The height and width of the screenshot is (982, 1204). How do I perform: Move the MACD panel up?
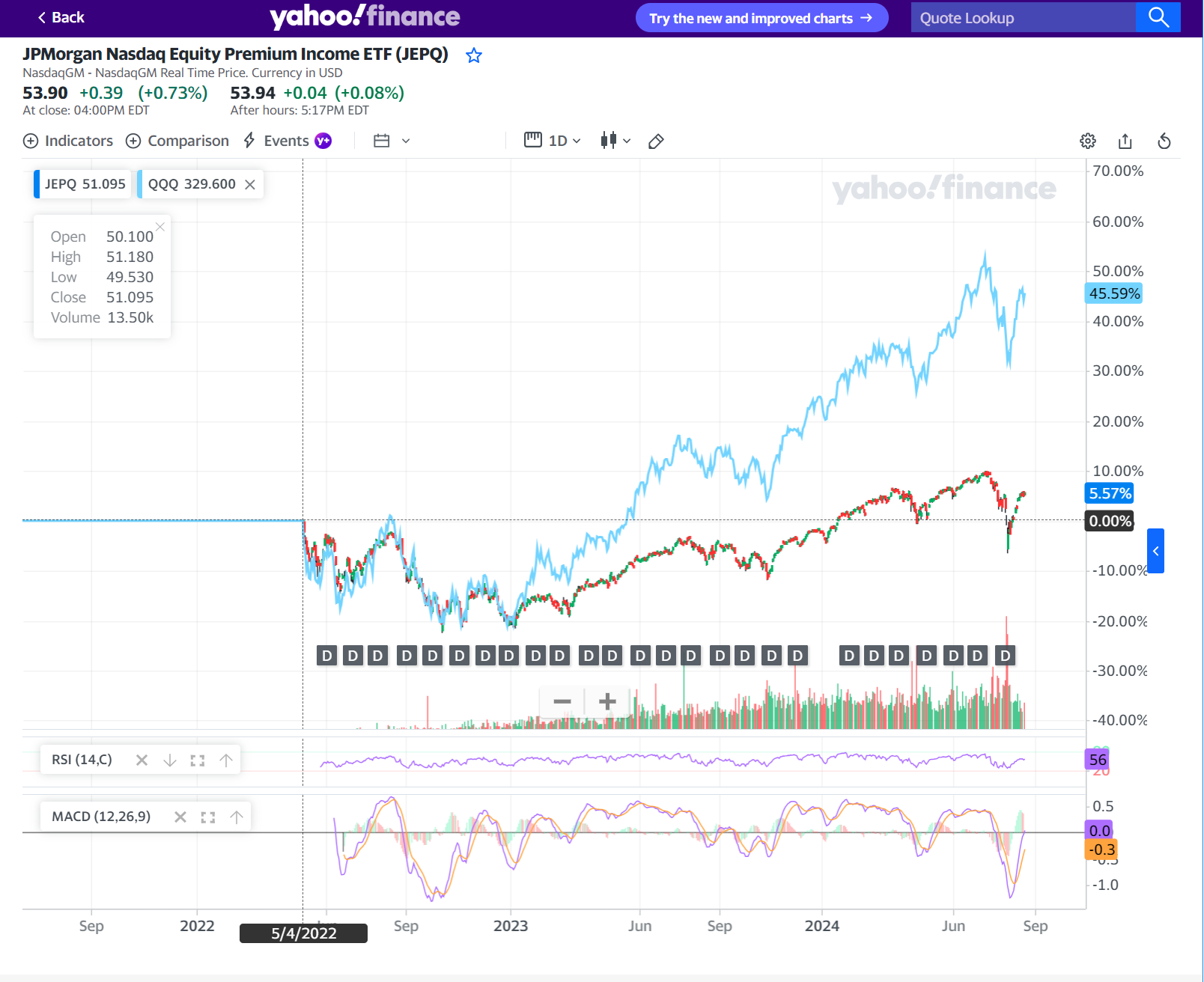coord(237,817)
